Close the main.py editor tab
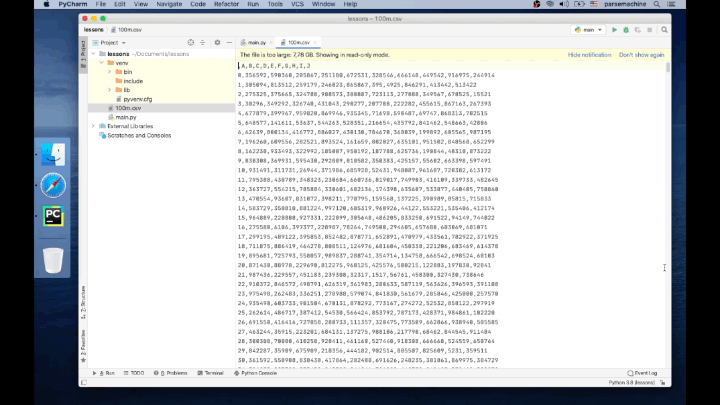This screenshot has height=405, width=720. [271, 42]
